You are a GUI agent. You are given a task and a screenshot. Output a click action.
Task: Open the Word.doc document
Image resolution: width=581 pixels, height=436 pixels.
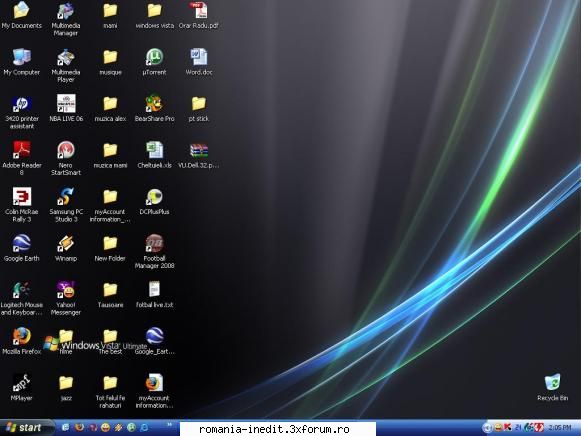click(199, 62)
